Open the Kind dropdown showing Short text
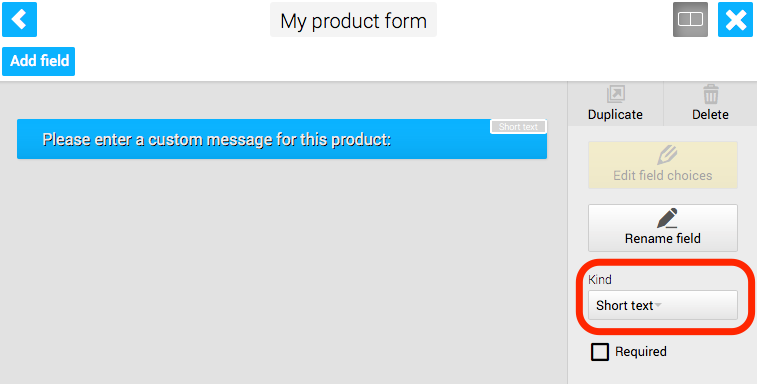 [x=662, y=305]
